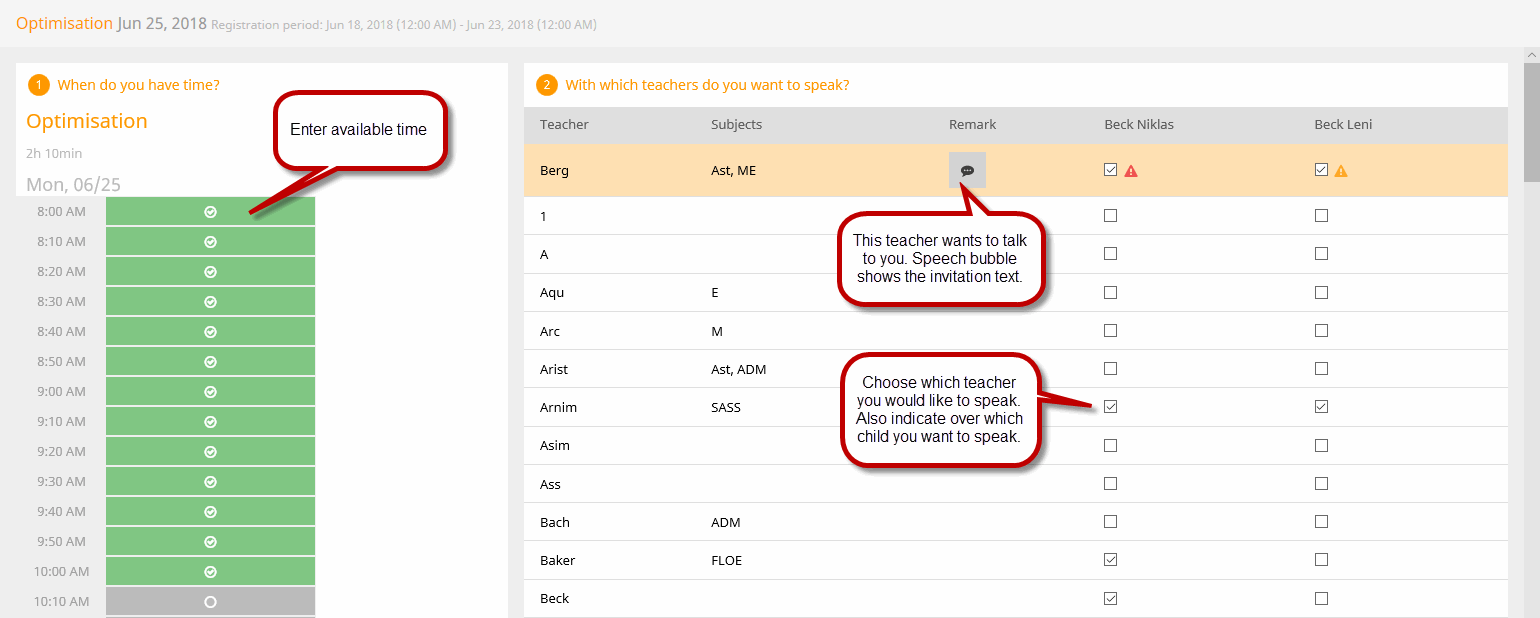Check Arc for Beck Niklas

click(x=1110, y=331)
